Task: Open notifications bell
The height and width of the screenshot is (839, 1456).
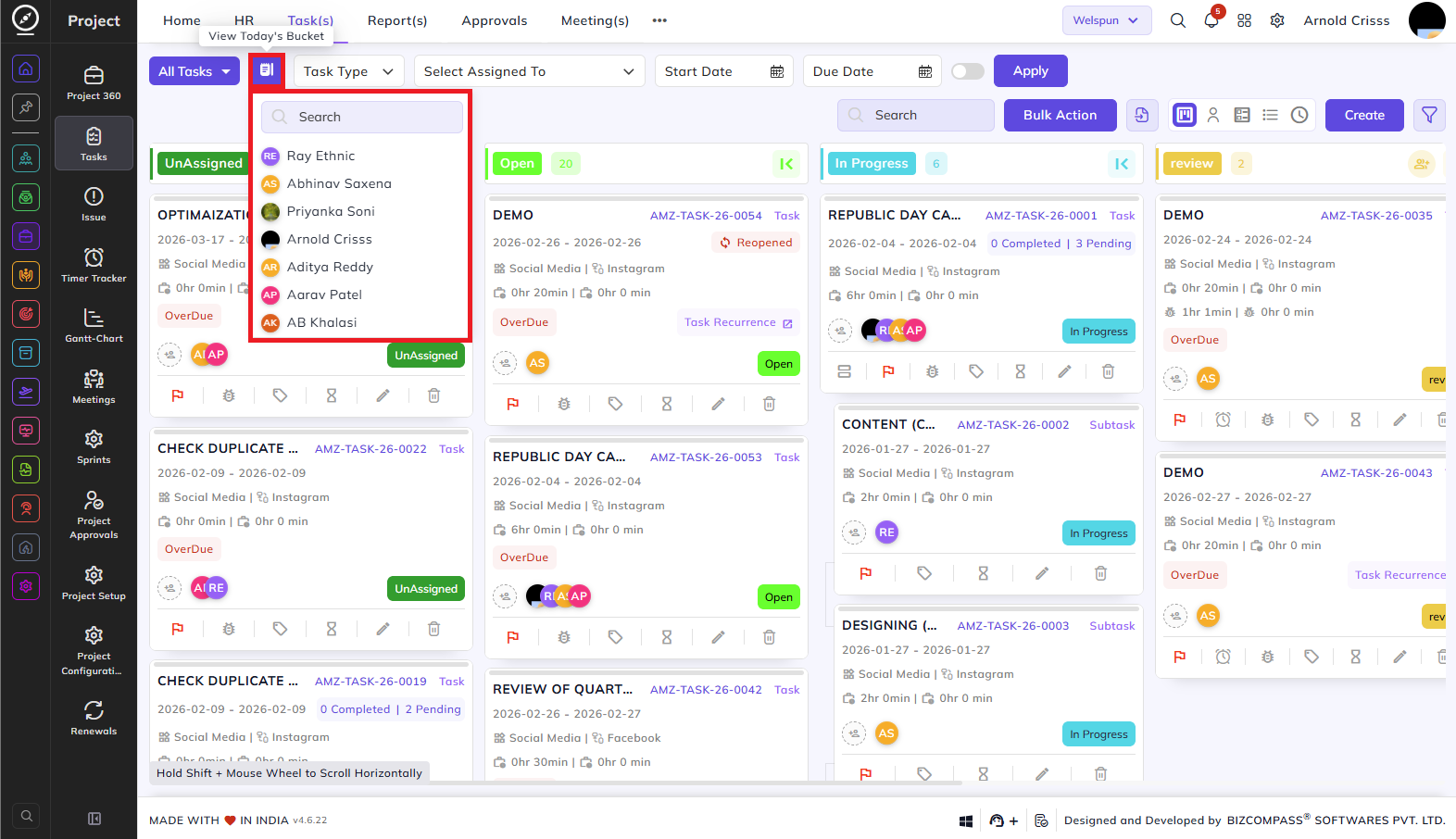Action: 1211,20
